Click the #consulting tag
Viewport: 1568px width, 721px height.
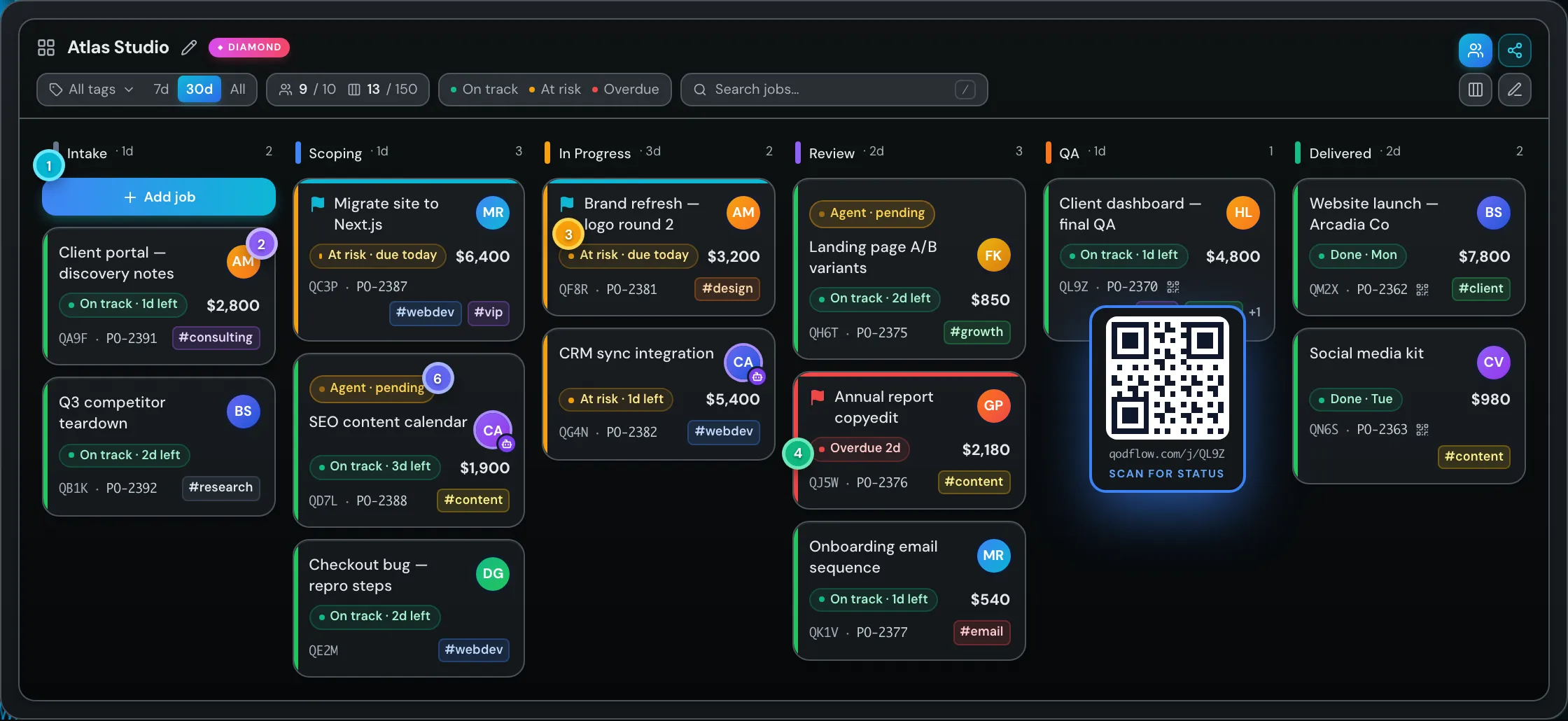point(216,337)
